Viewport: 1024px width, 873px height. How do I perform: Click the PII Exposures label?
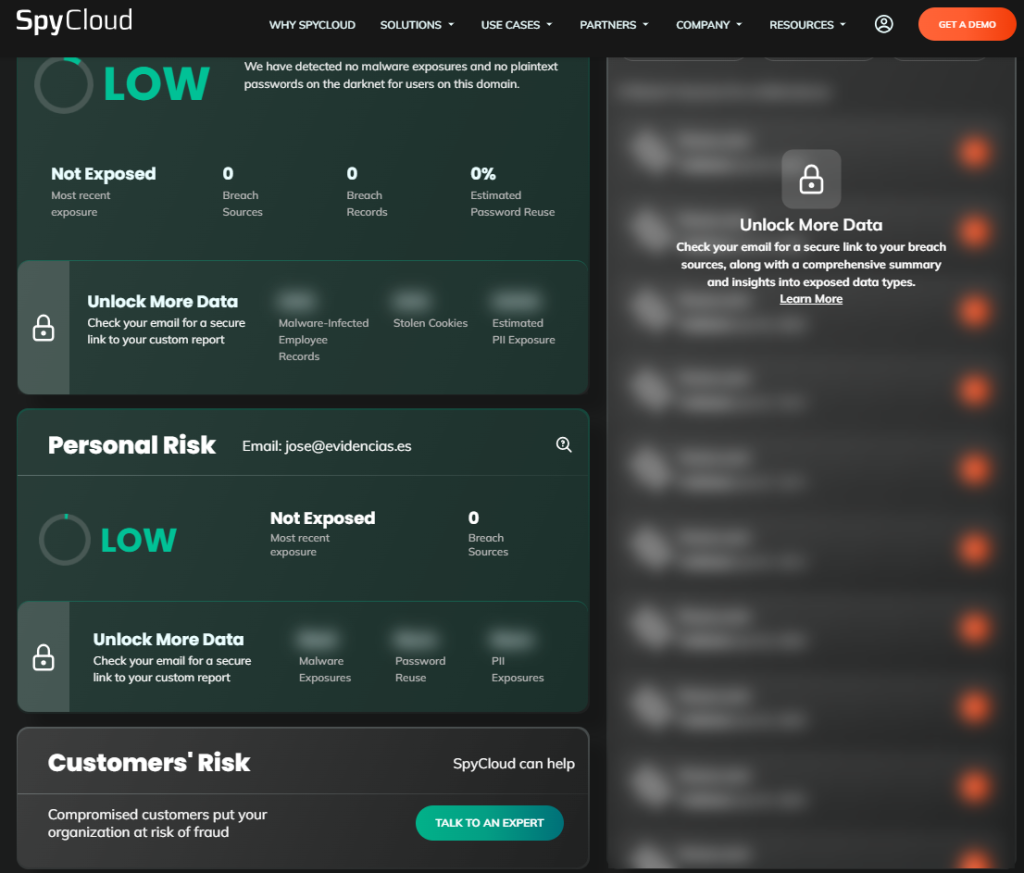click(517, 669)
